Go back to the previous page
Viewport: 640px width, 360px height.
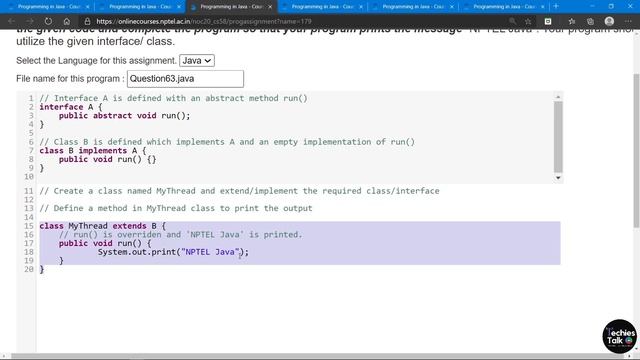click(11, 21)
